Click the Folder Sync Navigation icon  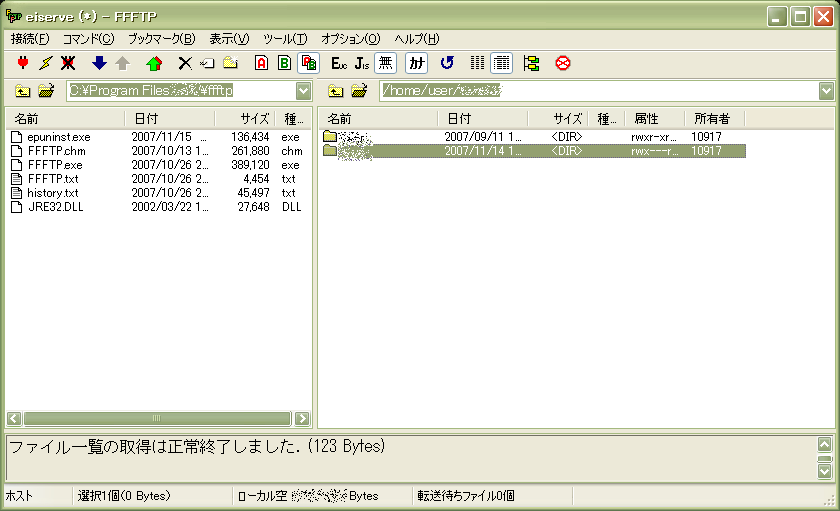click(x=531, y=63)
